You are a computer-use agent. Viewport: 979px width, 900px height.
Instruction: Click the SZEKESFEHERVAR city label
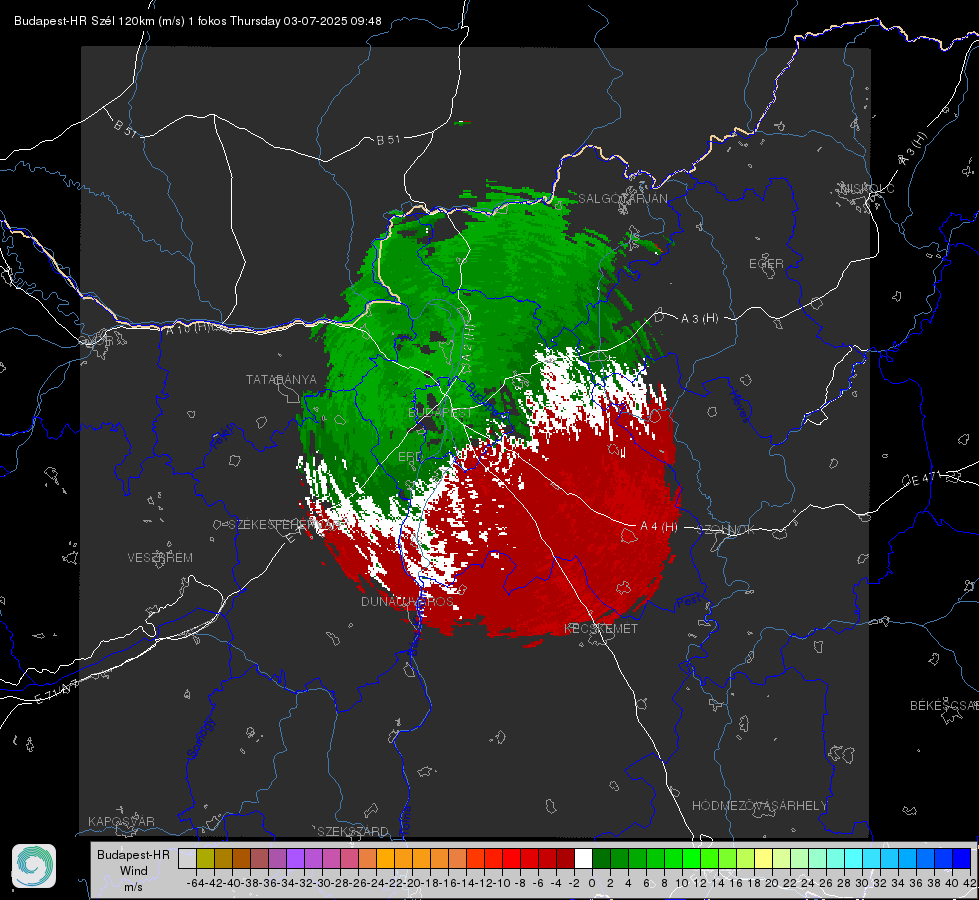(x=285, y=525)
